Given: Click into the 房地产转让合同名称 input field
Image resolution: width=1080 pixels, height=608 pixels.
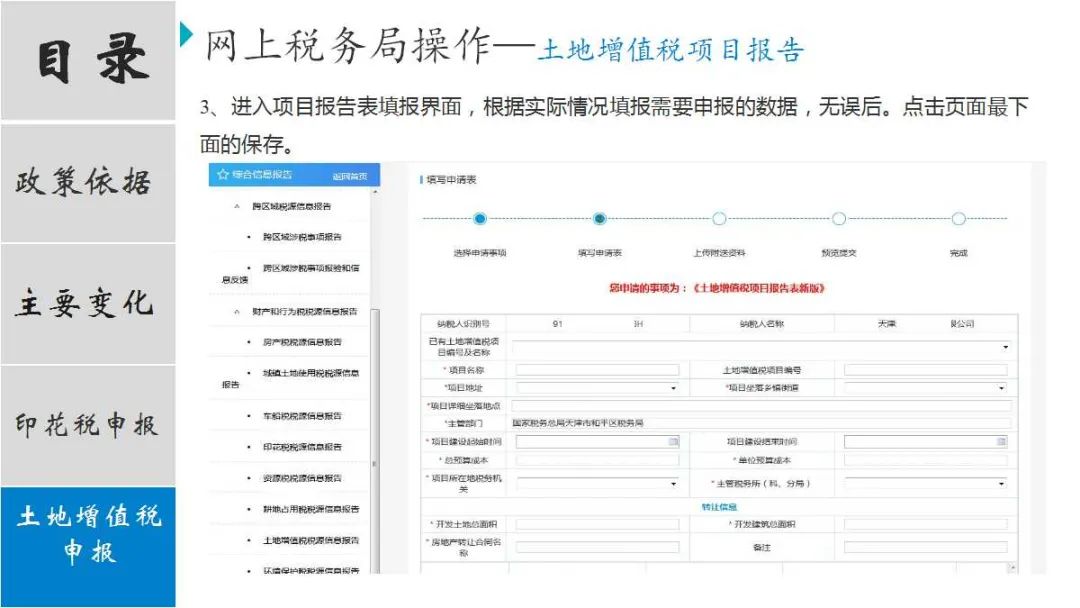Looking at the screenshot, I should tap(598, 547).
